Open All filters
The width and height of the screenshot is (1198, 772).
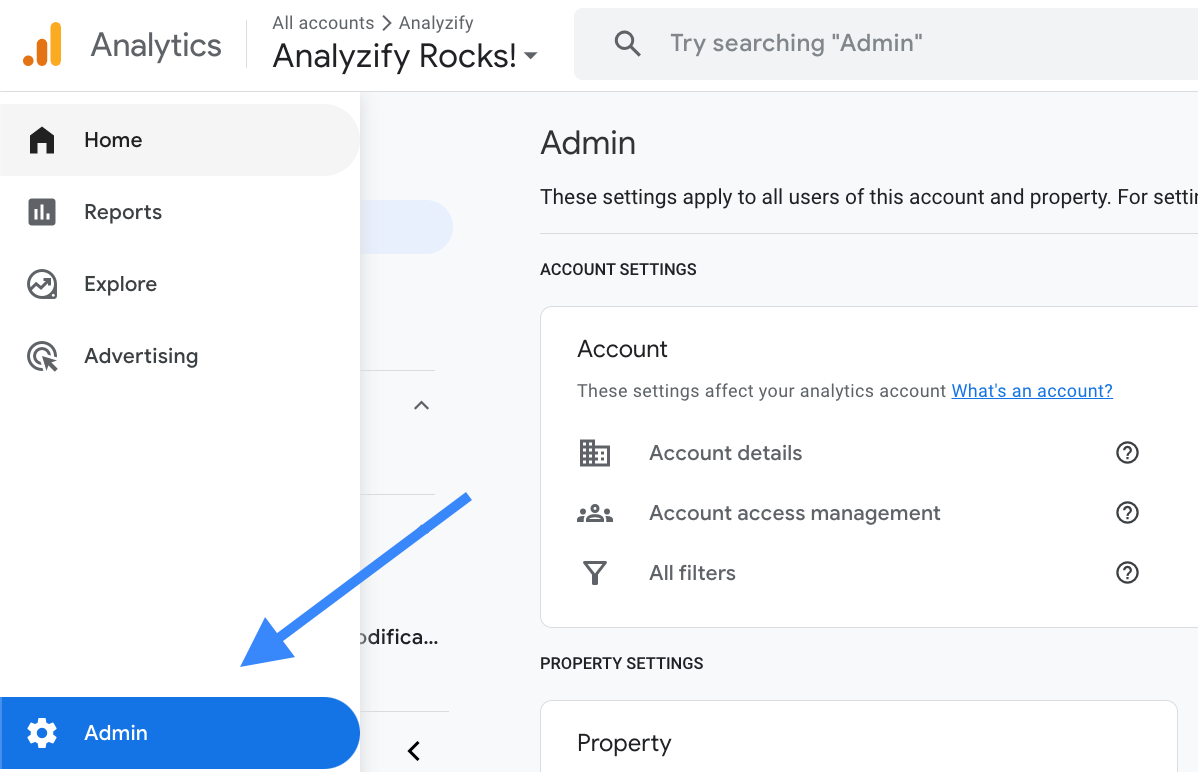[x=692, y=573]
